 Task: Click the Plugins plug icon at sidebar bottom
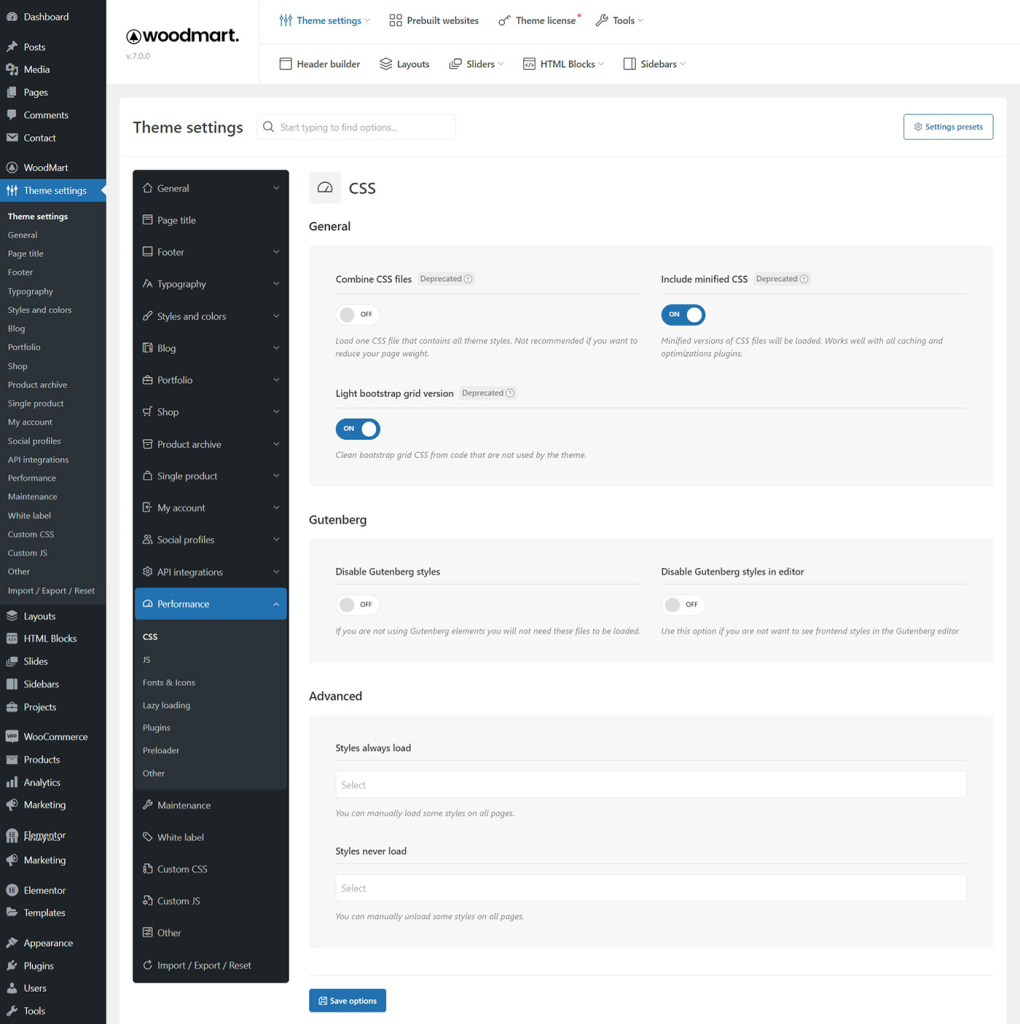tap(12, 965)
